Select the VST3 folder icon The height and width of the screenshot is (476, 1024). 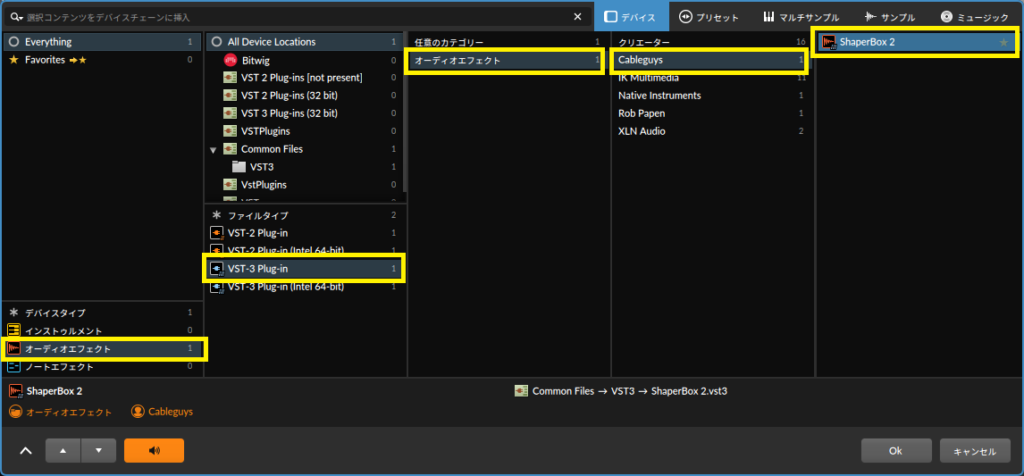tap(239, 167)
